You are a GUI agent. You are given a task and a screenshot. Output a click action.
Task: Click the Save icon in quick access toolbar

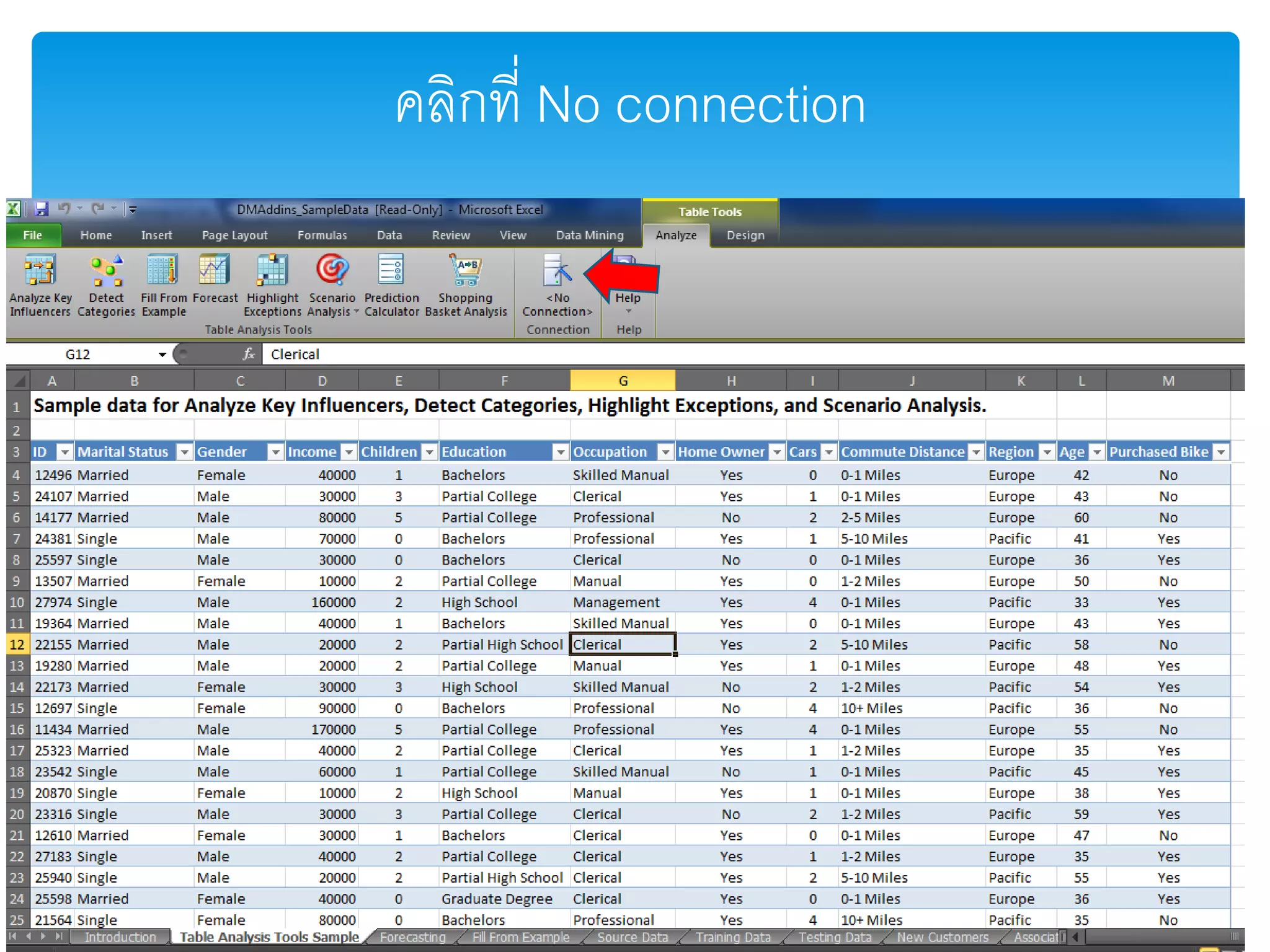coord(42,209)
